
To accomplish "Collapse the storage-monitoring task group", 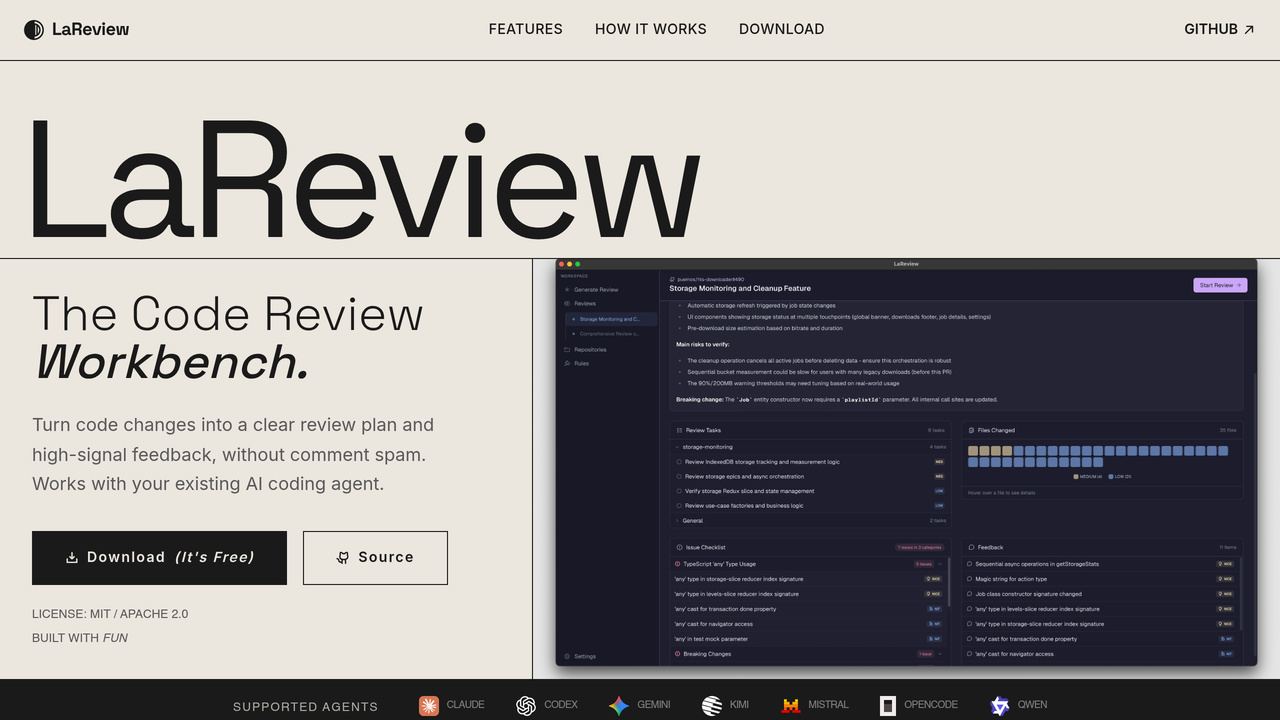I will coord(677,447).
